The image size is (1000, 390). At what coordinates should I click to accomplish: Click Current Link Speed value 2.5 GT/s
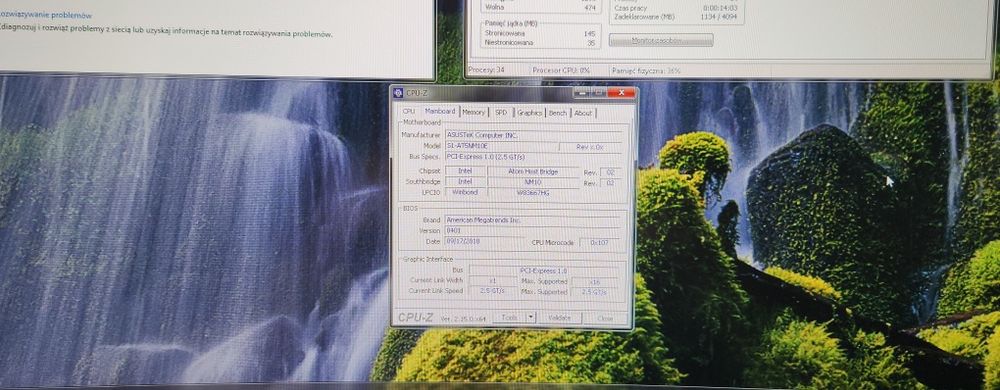[x=493, y=291]
